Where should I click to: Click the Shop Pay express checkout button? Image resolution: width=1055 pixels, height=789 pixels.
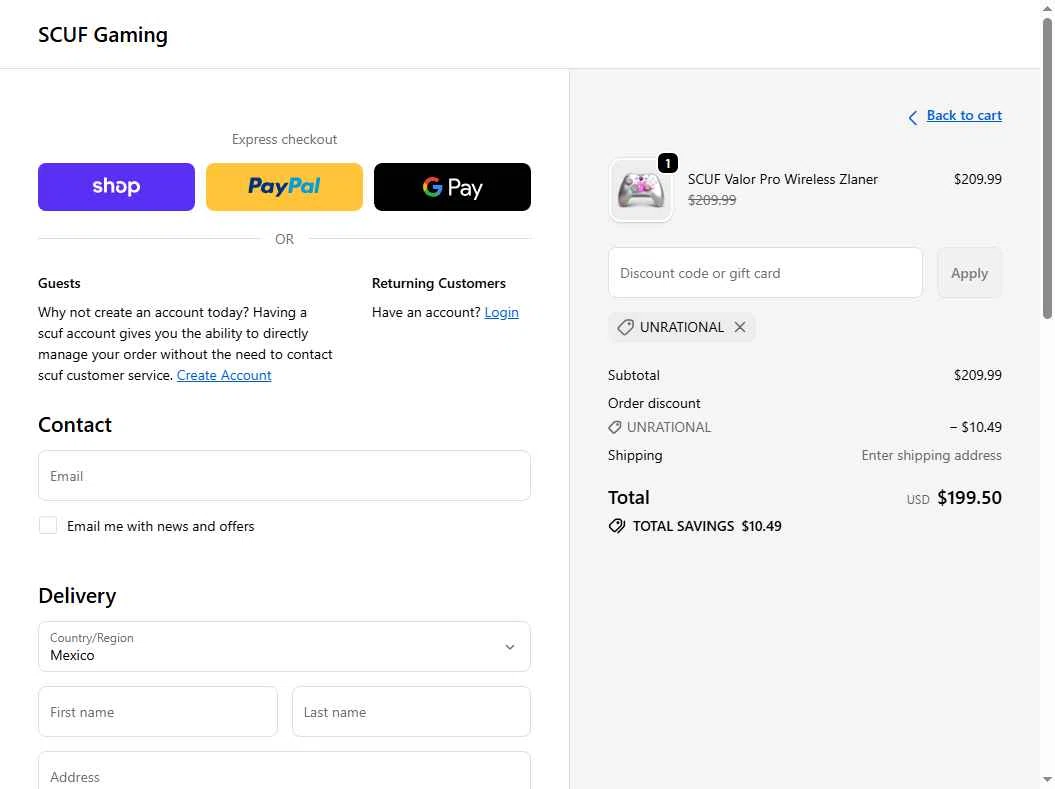pyautogui.click(x=116, y=187)
